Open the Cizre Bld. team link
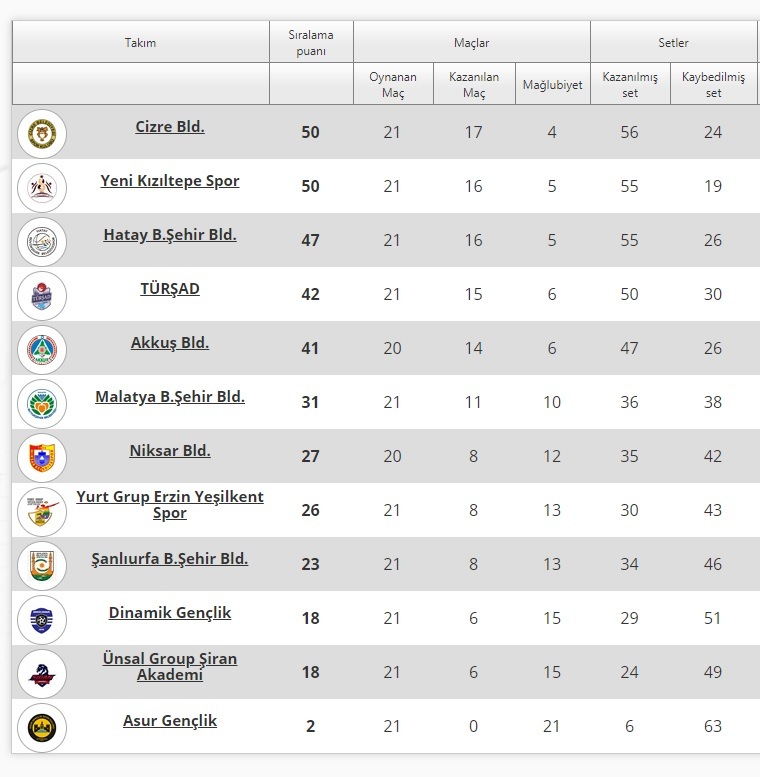760x777 pixels. click(170, 127)
